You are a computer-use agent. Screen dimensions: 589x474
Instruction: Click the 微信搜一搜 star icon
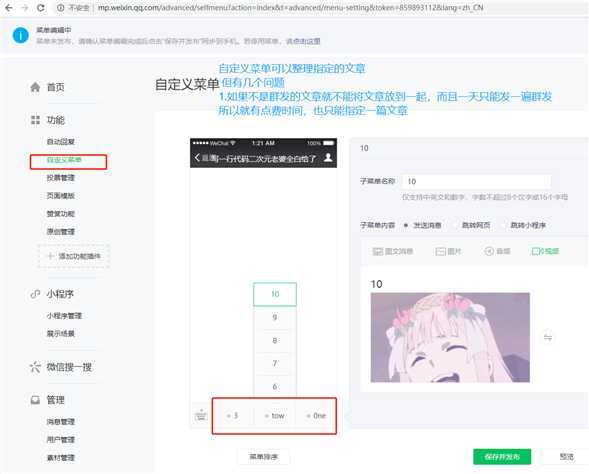35,367
